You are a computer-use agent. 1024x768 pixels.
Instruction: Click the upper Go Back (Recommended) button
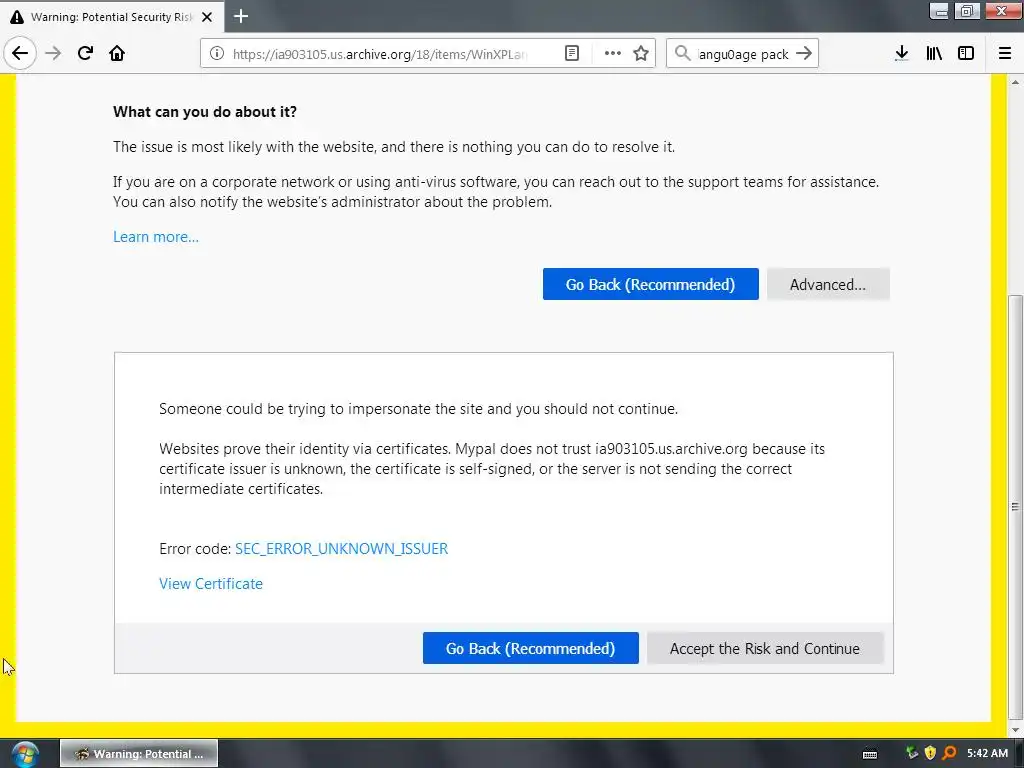pos(650,284)
